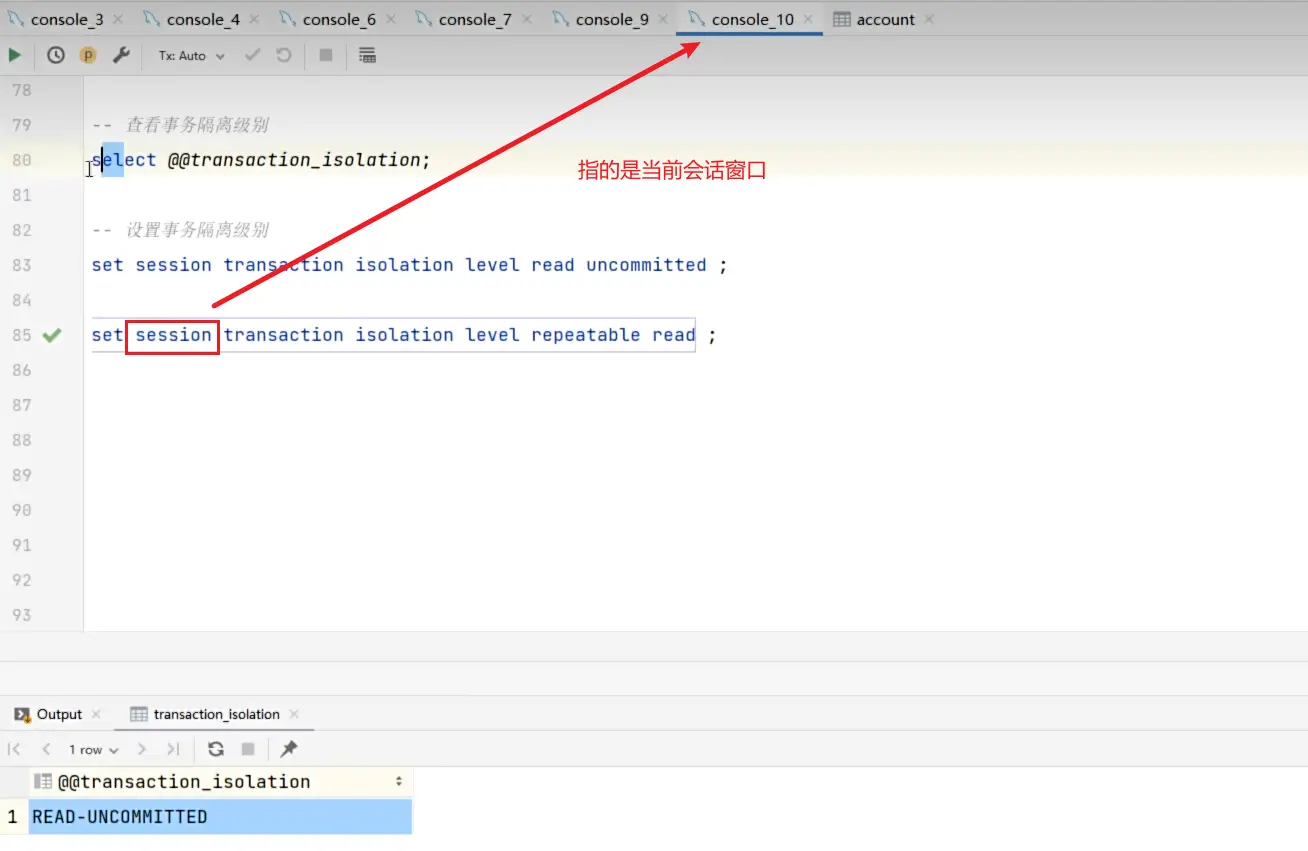This screenshot has width=1308, height=851.
Task: Reload the result set with the refresh icon
Action: 216,749
